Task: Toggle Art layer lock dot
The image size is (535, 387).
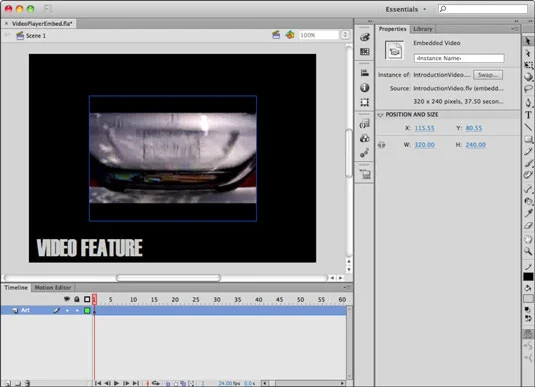Action: pyautogui.click(x=77, y=310)
